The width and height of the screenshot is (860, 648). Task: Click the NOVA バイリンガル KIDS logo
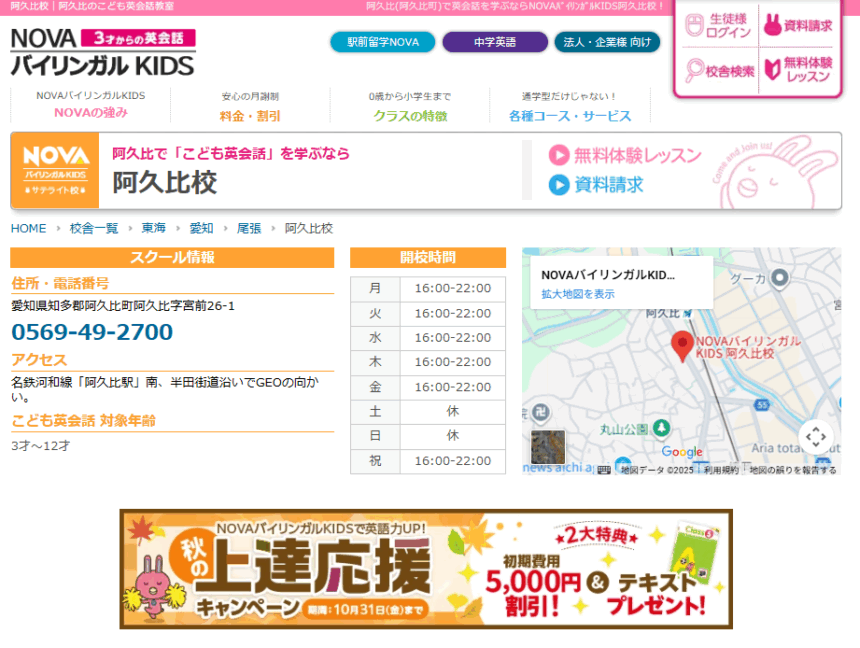coord(103,52)
